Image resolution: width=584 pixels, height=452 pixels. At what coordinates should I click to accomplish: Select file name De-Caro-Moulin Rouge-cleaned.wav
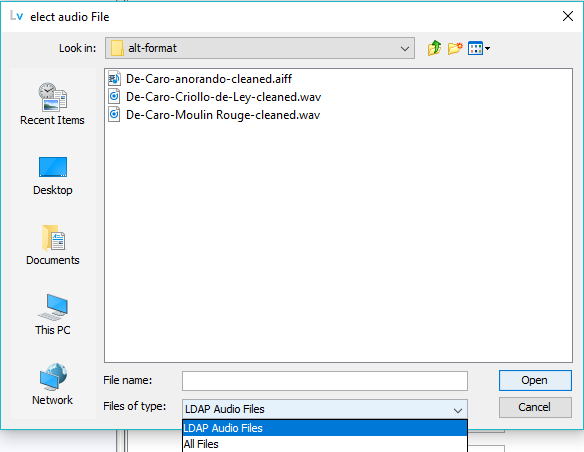223,115
